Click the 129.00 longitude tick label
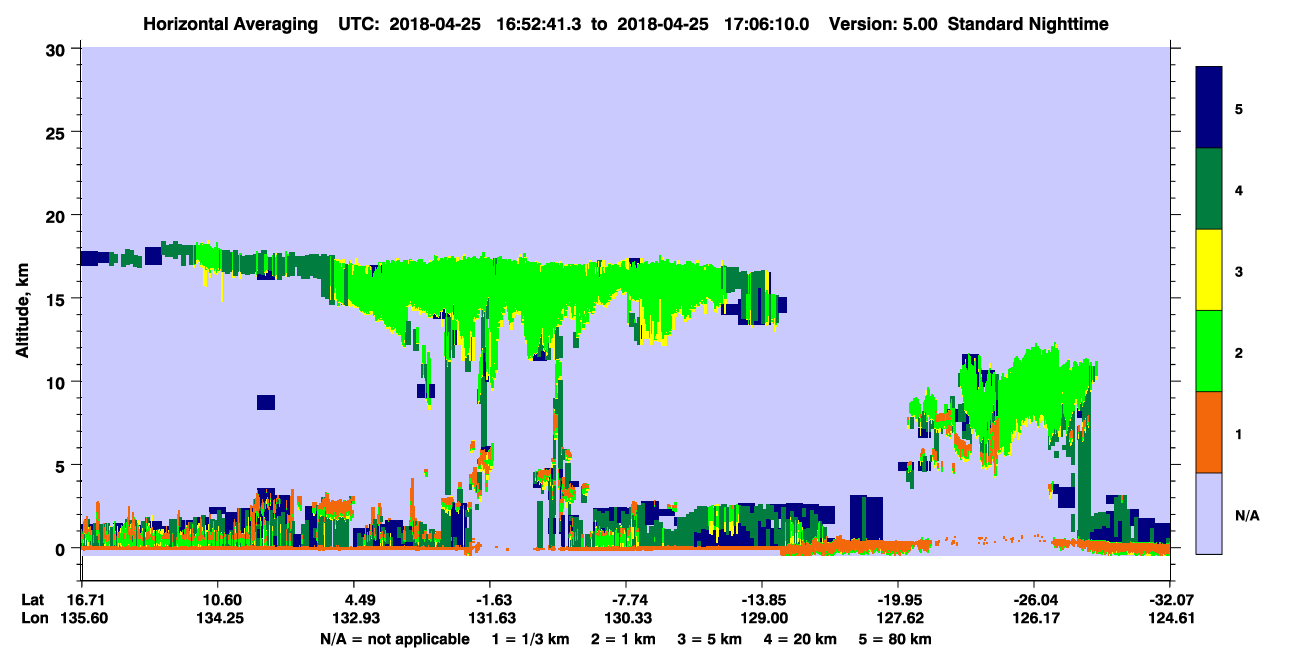This screenshot has height=667, width=1300. pos(762,618)
